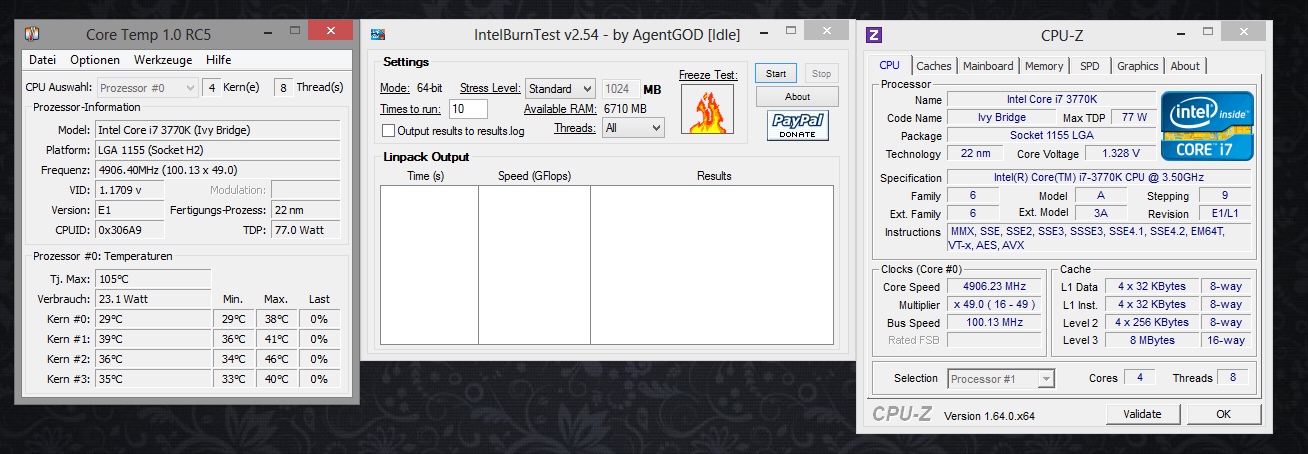This screenshot has height=454, width=1308.
Task: Click the TDP value 77.0 Watt in Core Temp
Action: coord(305,230)
